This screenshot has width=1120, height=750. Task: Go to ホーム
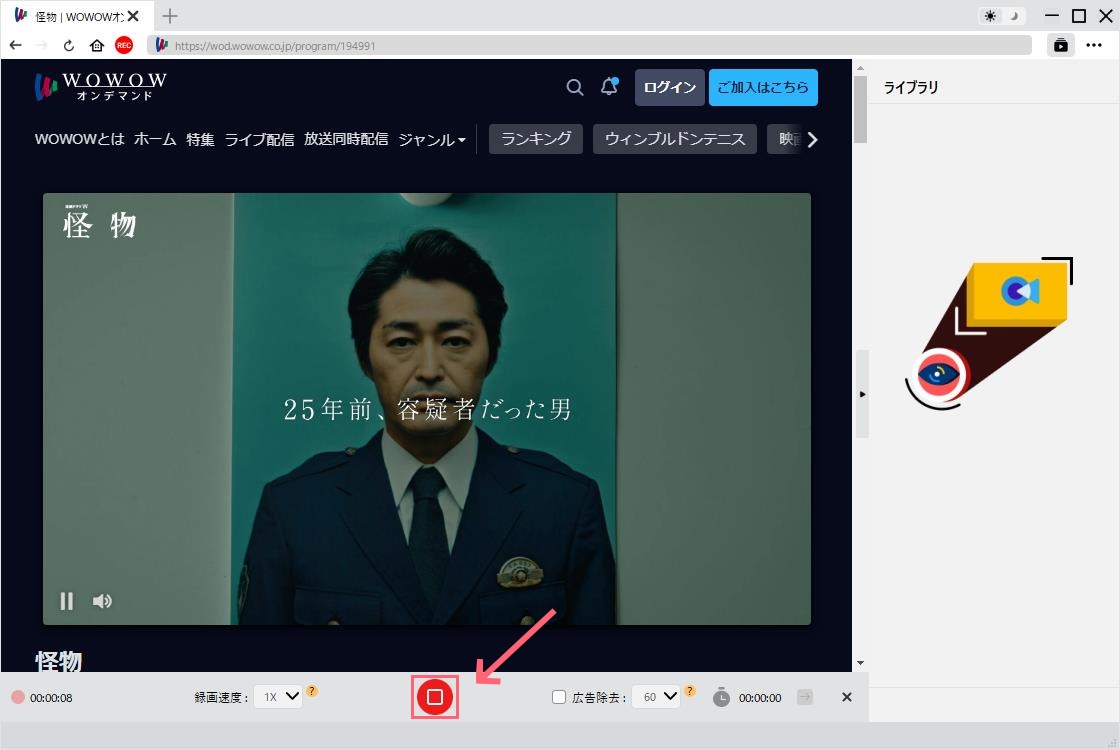point(155,139)
